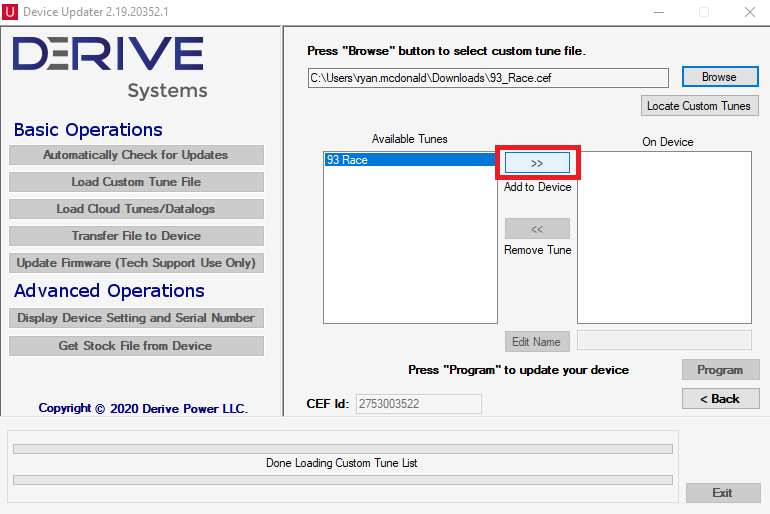Click the 'Add to Device' label

[x=537, y=187]
